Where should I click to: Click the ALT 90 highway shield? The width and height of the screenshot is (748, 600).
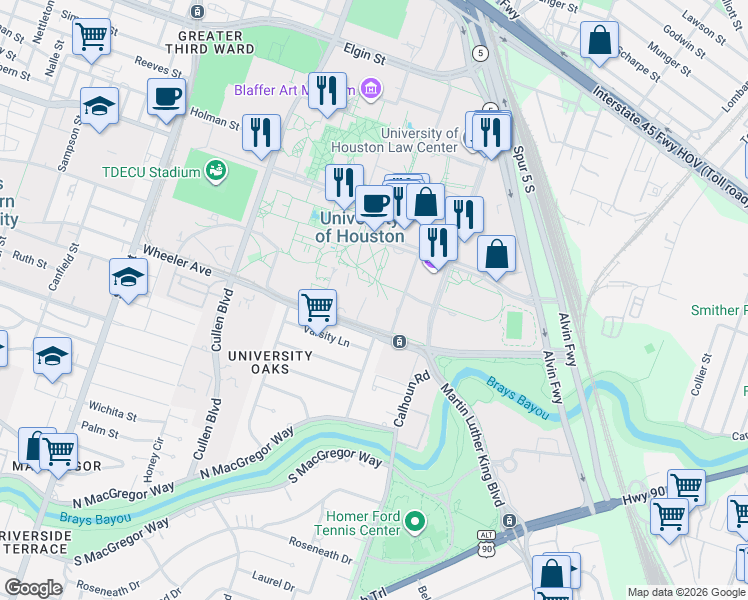pos(487,544)
